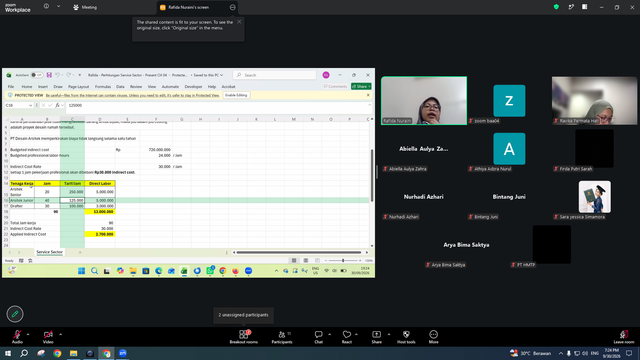Screen dimensions: 640x360
Task: Click the Zoom icon in Windows taskbar
Action: pos(122,353)
